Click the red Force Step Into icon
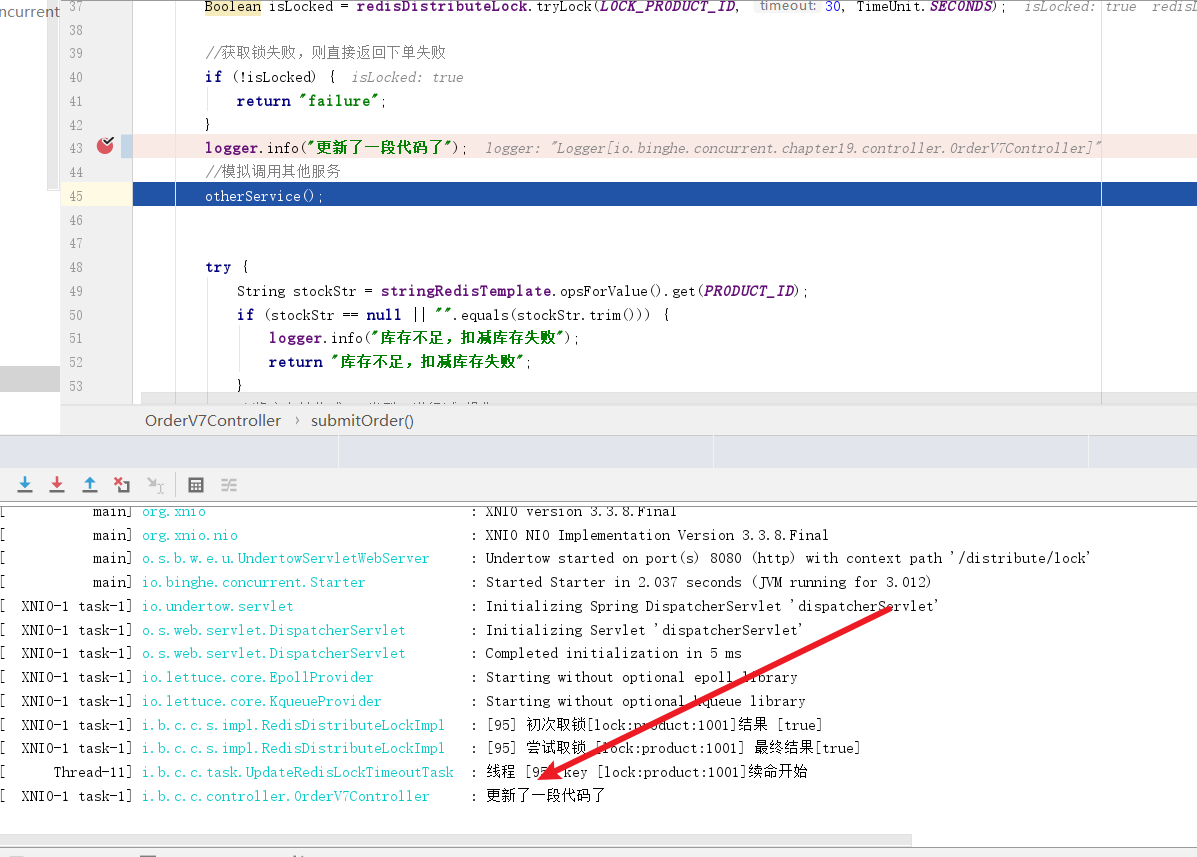The height and width of the screenshot is (857, 1197). (57, 485)
